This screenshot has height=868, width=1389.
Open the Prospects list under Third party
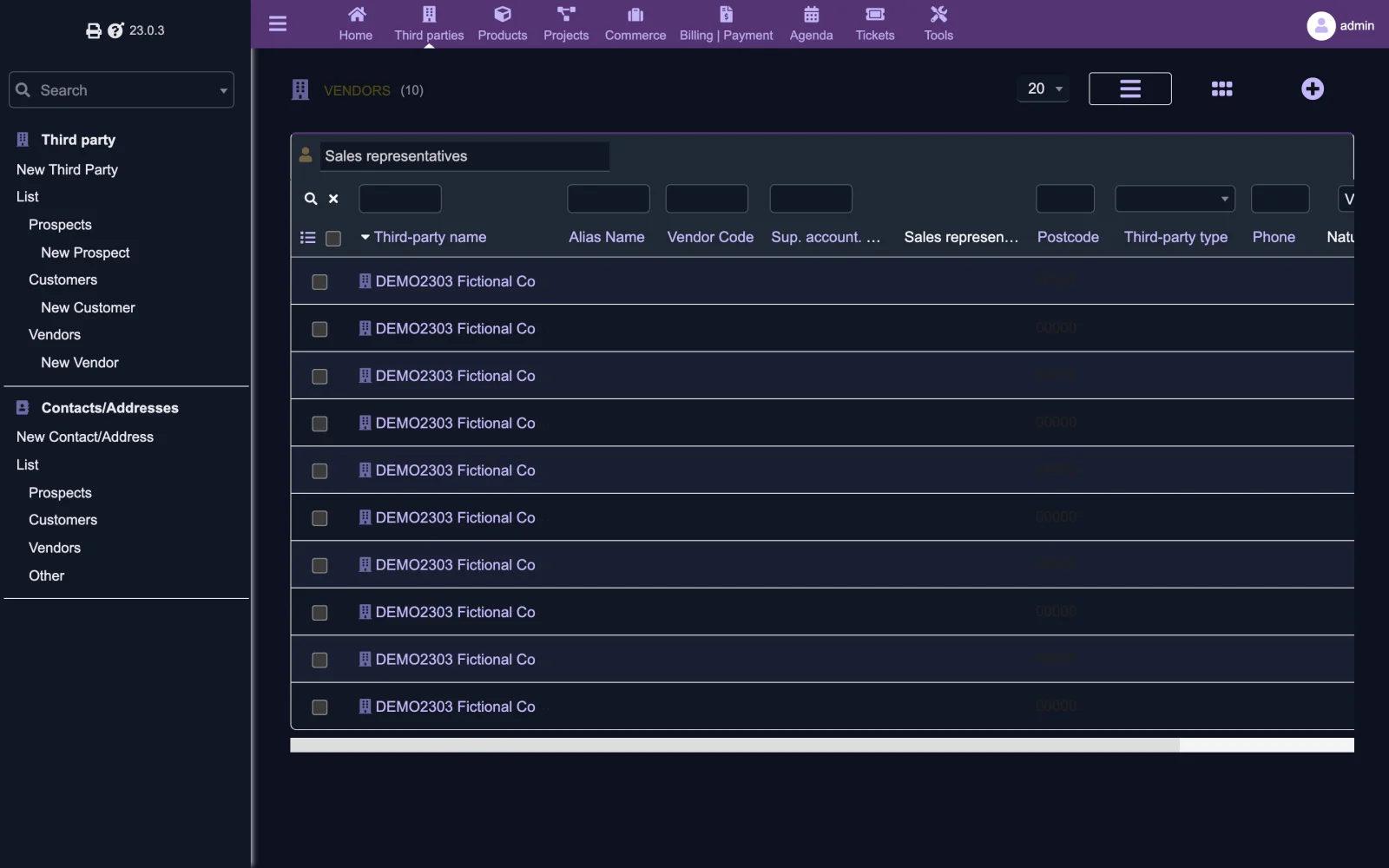pos(60,225)
